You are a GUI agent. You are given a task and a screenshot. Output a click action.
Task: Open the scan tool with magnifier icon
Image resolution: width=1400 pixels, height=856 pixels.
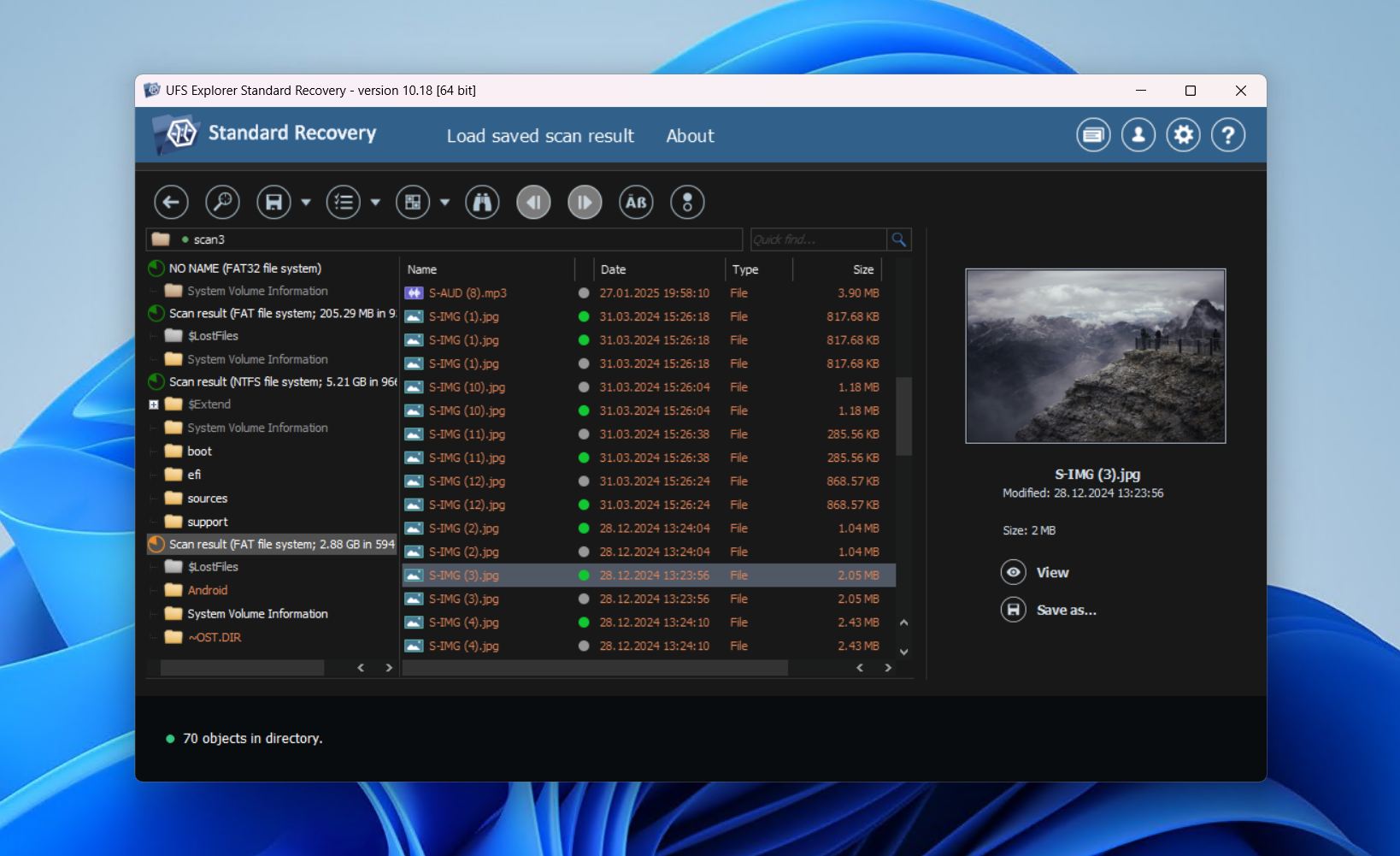pyautogui.click(x=222, y=202)
